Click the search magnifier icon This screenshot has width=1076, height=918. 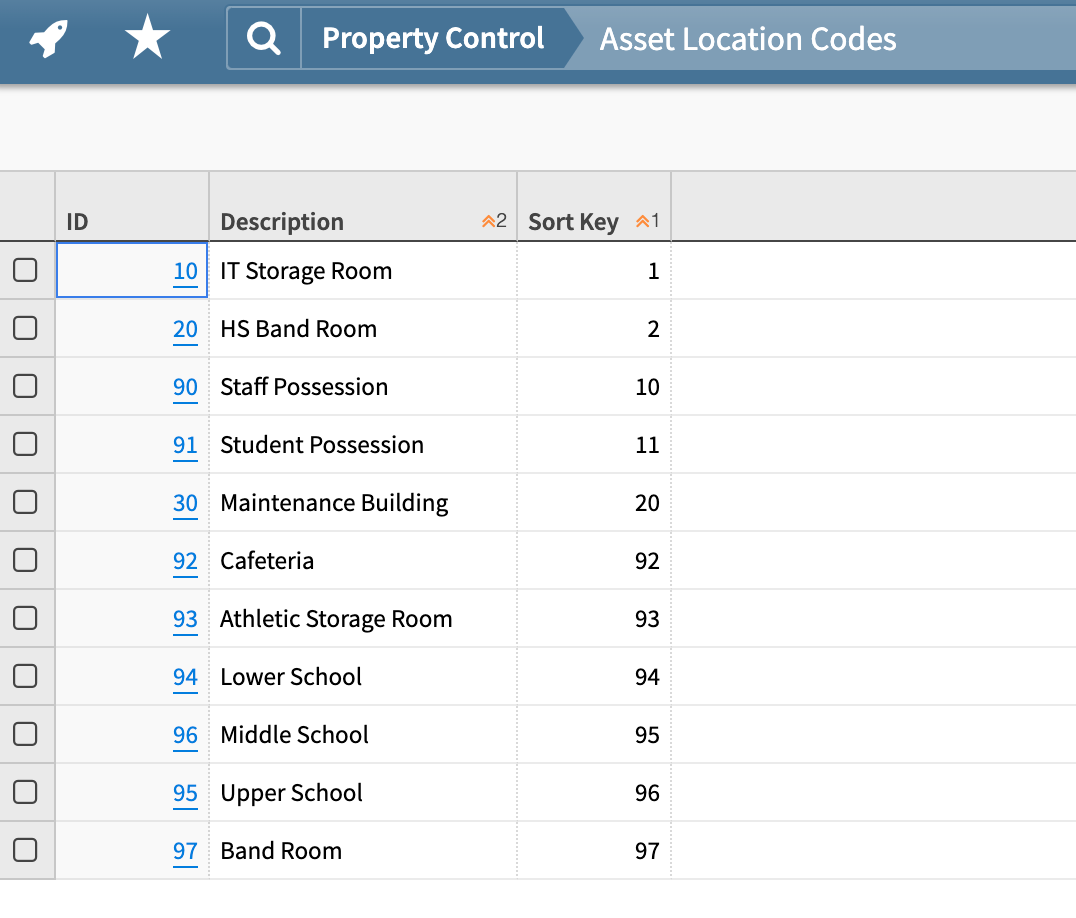tap(262, 36)
